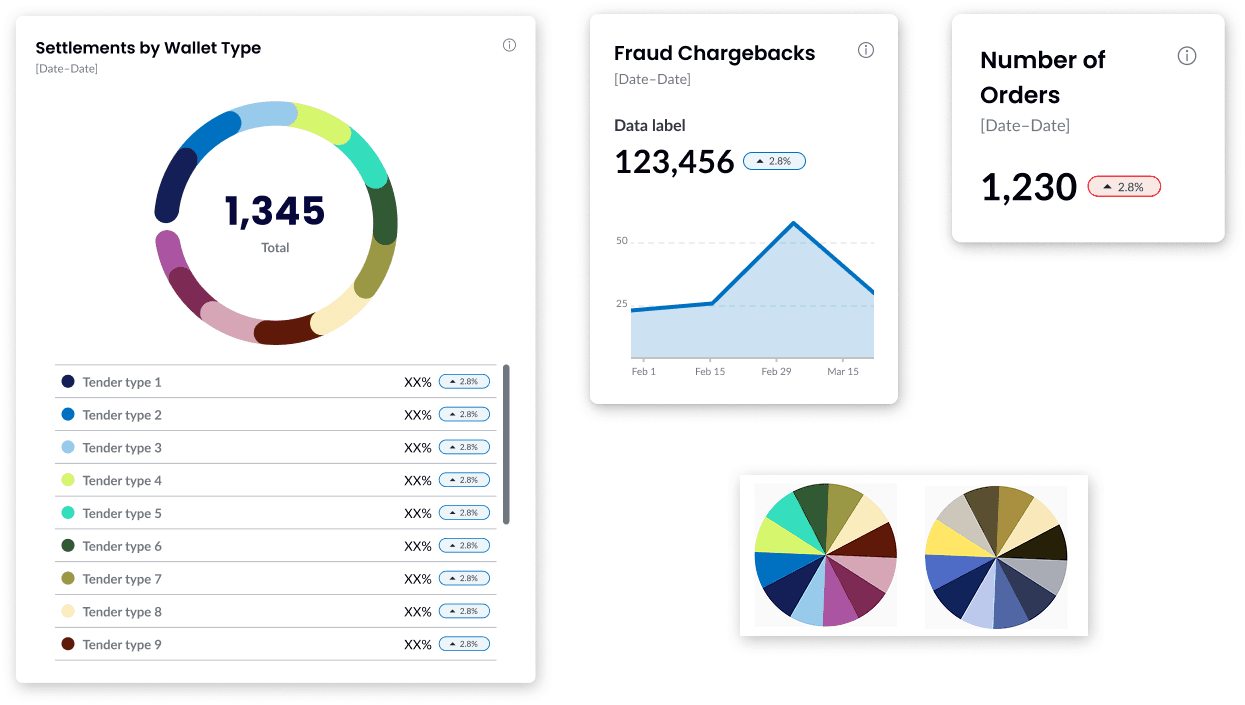
Task: Click the "Data label" heading
Action: [x=650, y=126]
